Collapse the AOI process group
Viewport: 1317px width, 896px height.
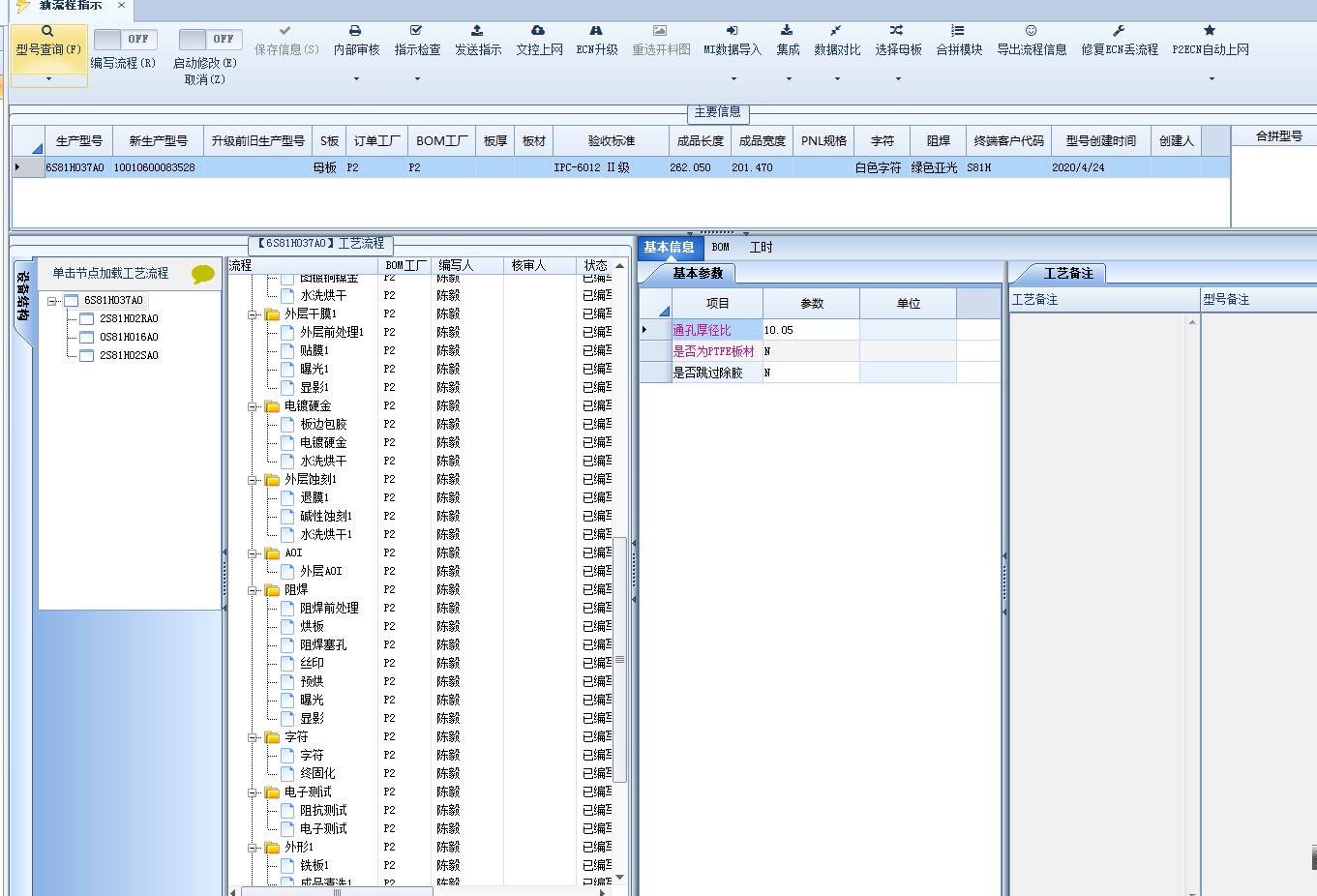[x=254, y=553]
